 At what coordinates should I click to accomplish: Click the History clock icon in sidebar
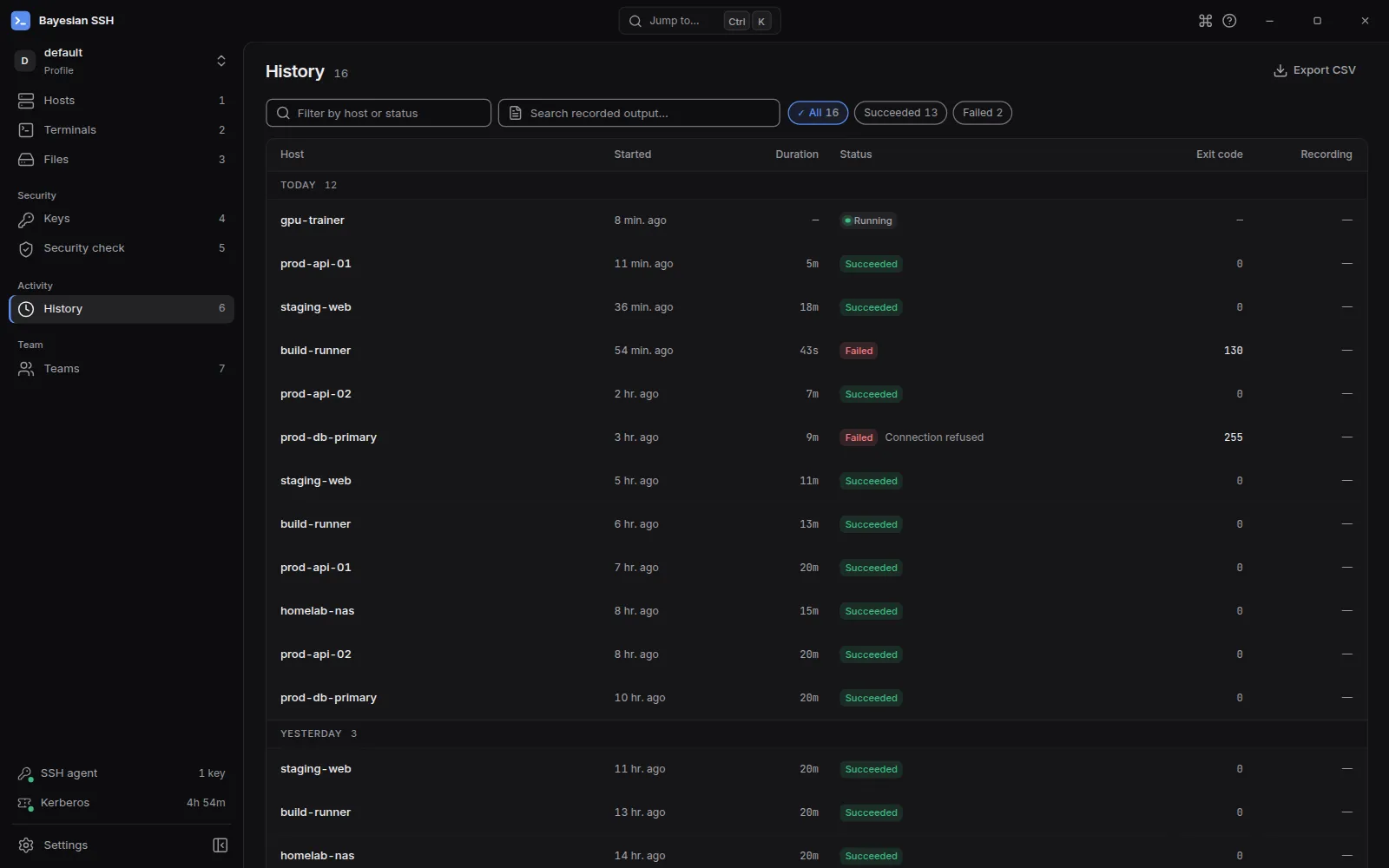(x=26, y=309)
